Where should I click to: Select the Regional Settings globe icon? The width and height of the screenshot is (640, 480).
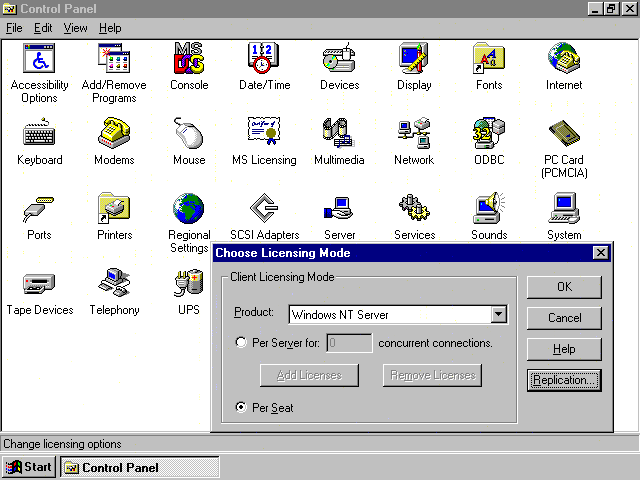[189, 208]
